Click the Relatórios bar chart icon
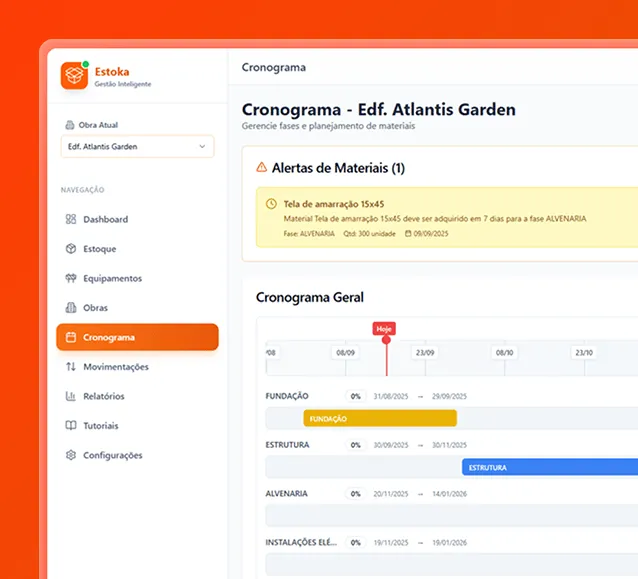 71,396
